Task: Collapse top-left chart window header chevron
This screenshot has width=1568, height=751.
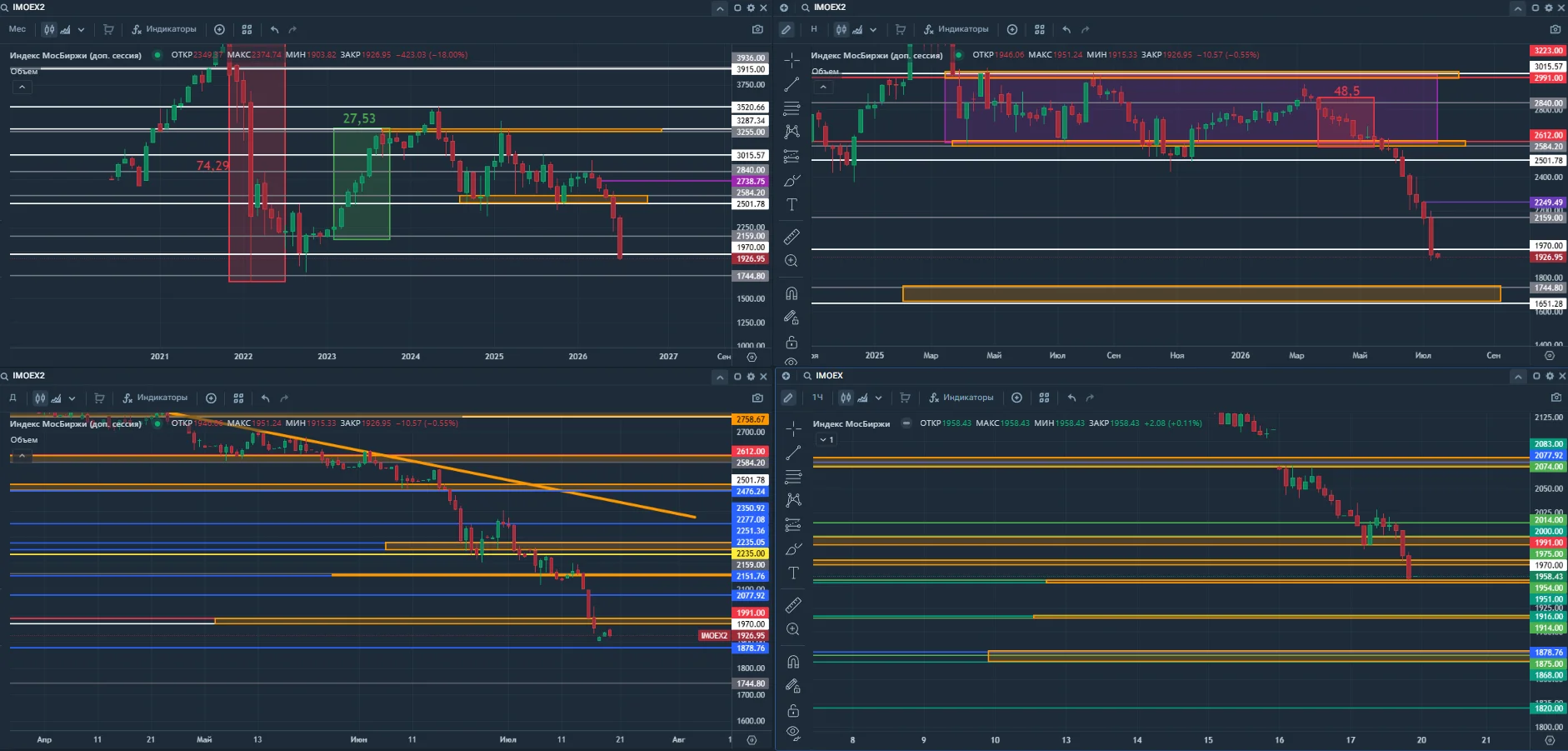Action: pyautogui.click(x=720, y=8)
